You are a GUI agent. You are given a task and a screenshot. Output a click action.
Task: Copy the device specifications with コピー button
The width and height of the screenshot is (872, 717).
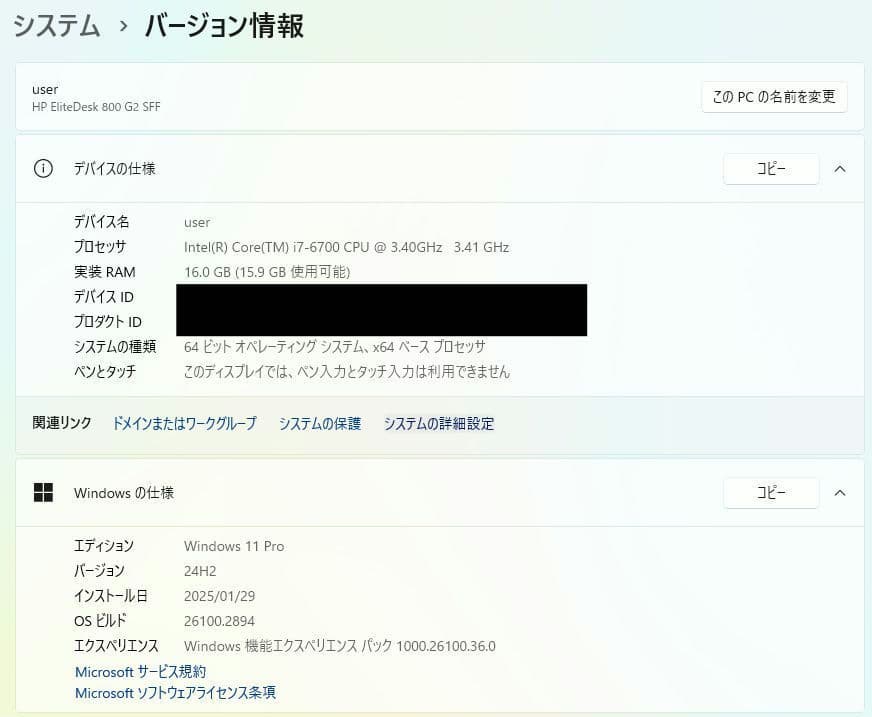coord(770,168)
